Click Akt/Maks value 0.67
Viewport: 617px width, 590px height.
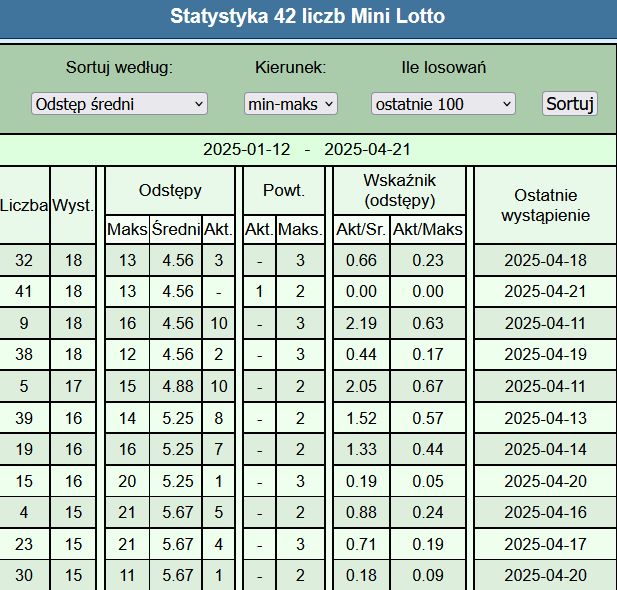point(428,387)
